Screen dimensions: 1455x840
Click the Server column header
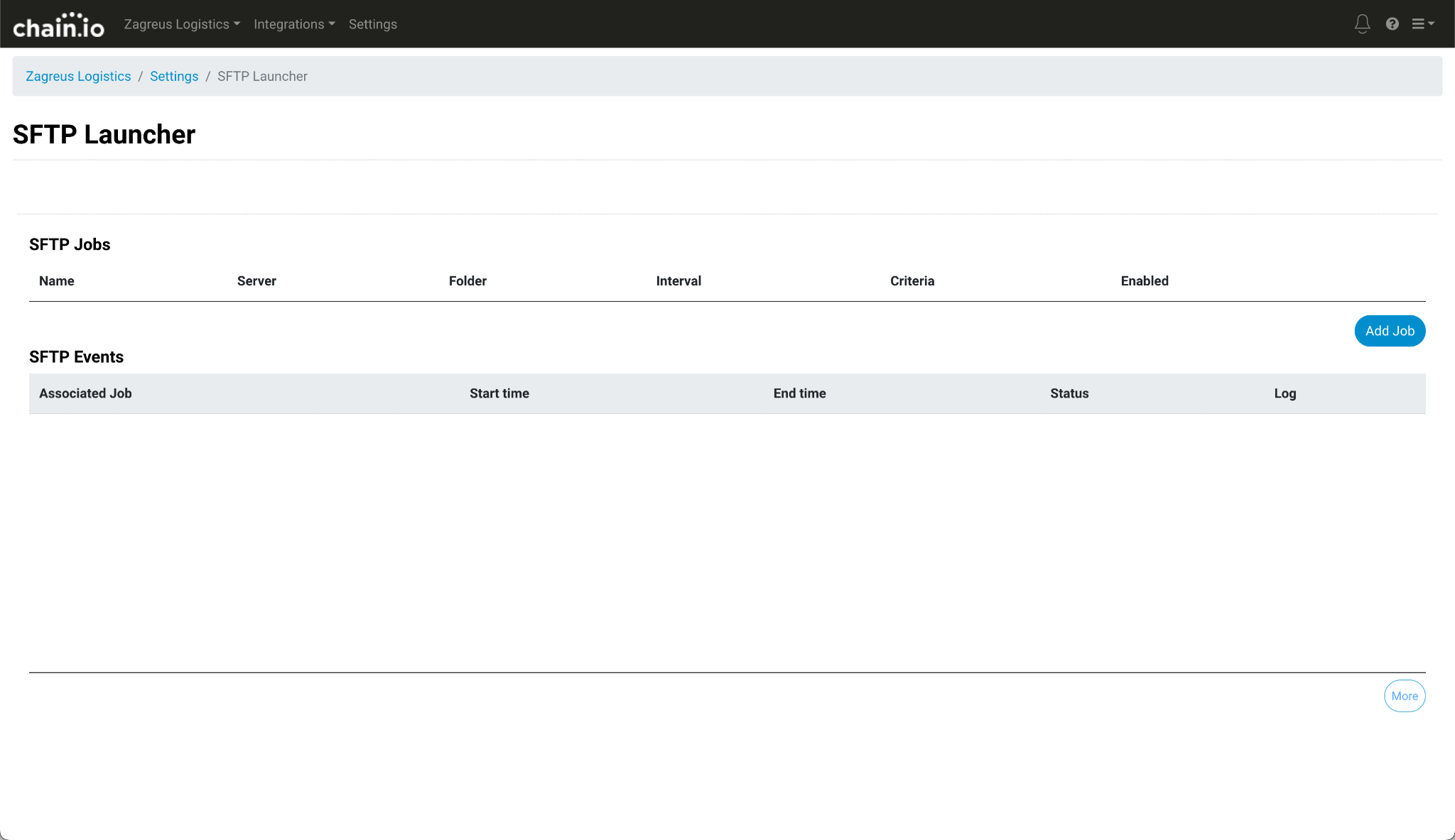coord(256,281)
